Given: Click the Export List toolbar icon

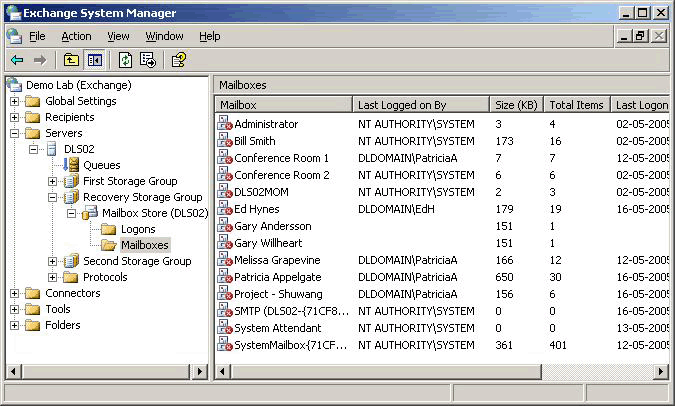Looking at the screenshot, I should click(148, 60).
